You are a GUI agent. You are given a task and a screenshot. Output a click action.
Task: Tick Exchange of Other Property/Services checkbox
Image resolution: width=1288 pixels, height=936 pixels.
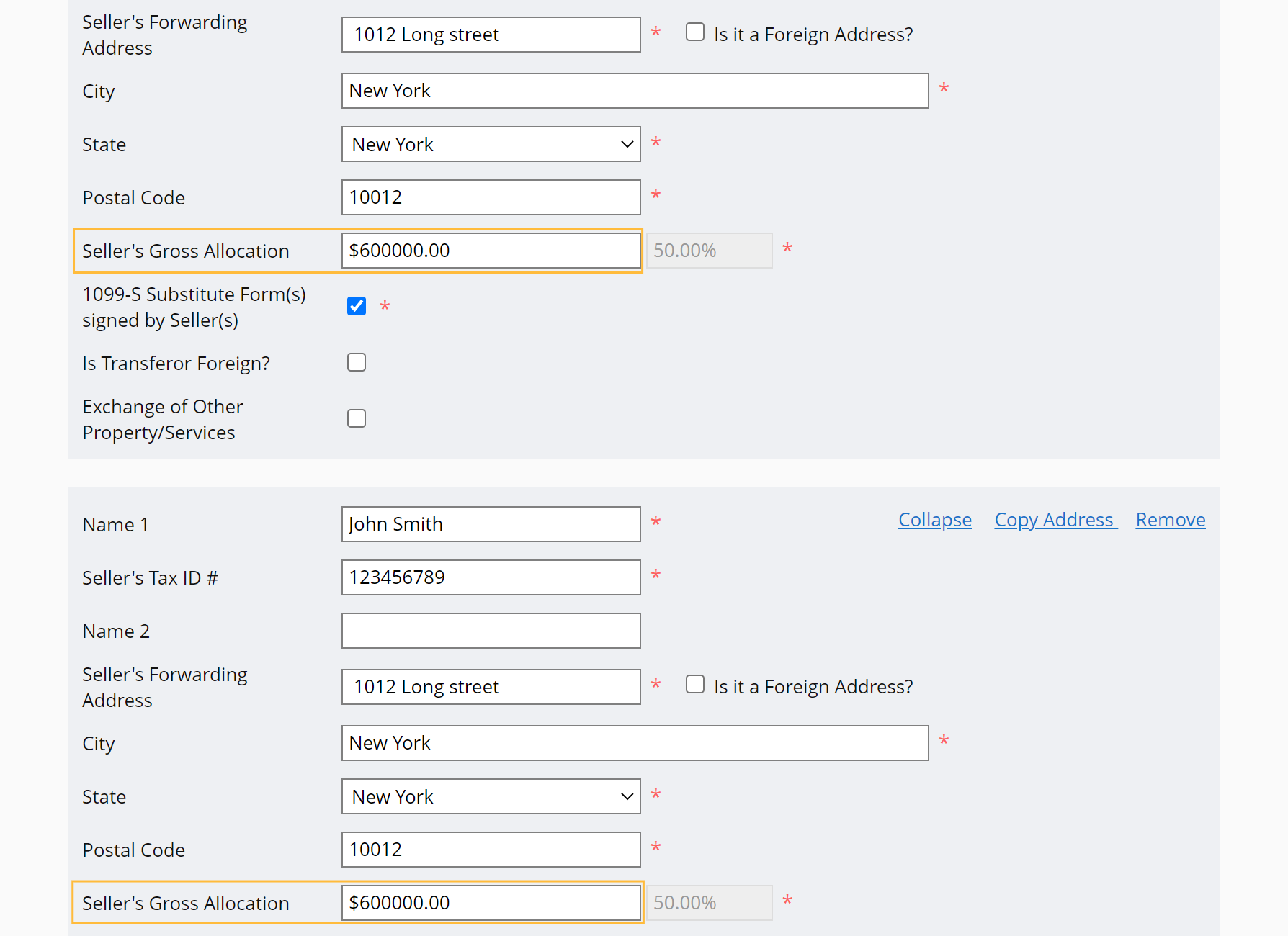pos(357,418)
